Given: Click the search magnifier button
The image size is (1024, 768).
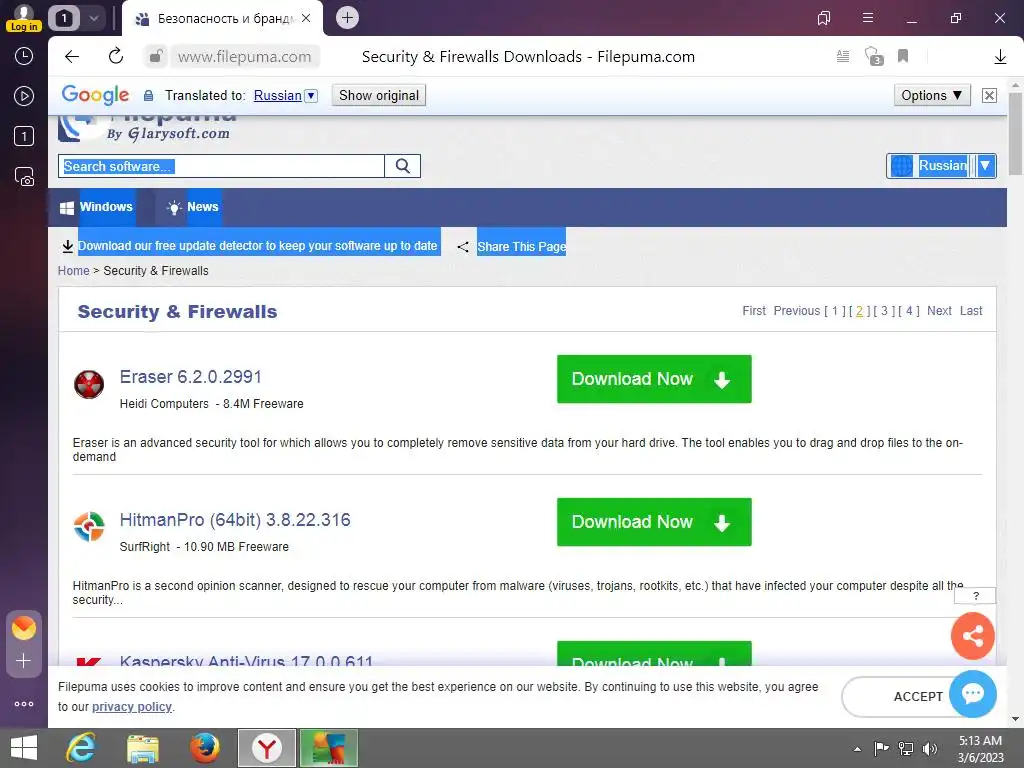Looking at the screenshot, I should 403,166.
